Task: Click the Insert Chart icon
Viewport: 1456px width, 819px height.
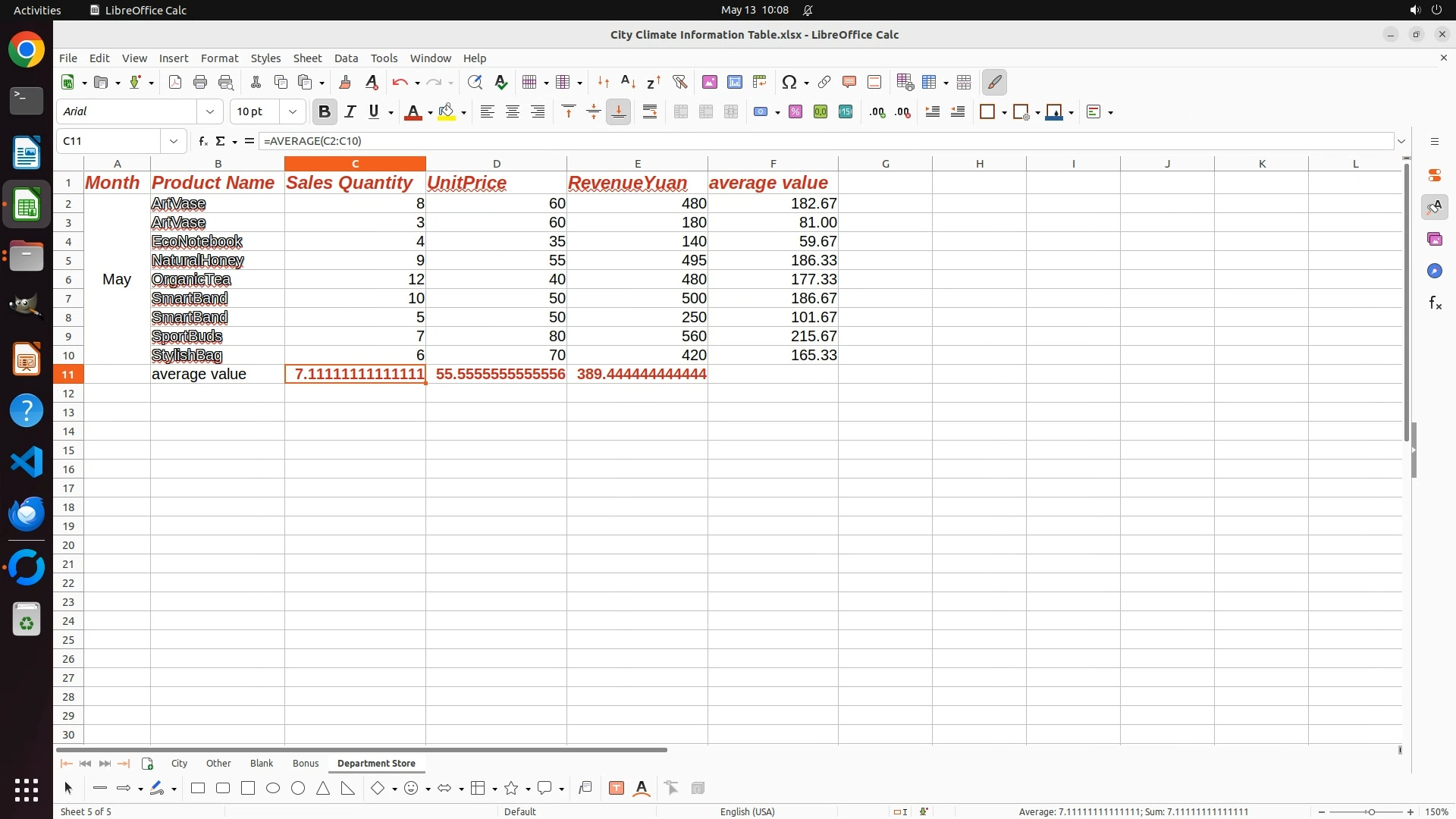Action: (x=734, y=83)
